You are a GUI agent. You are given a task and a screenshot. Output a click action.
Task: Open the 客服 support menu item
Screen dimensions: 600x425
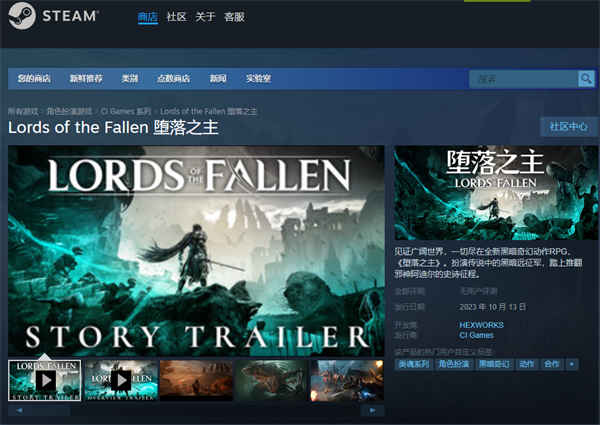(x=234, y=17)
